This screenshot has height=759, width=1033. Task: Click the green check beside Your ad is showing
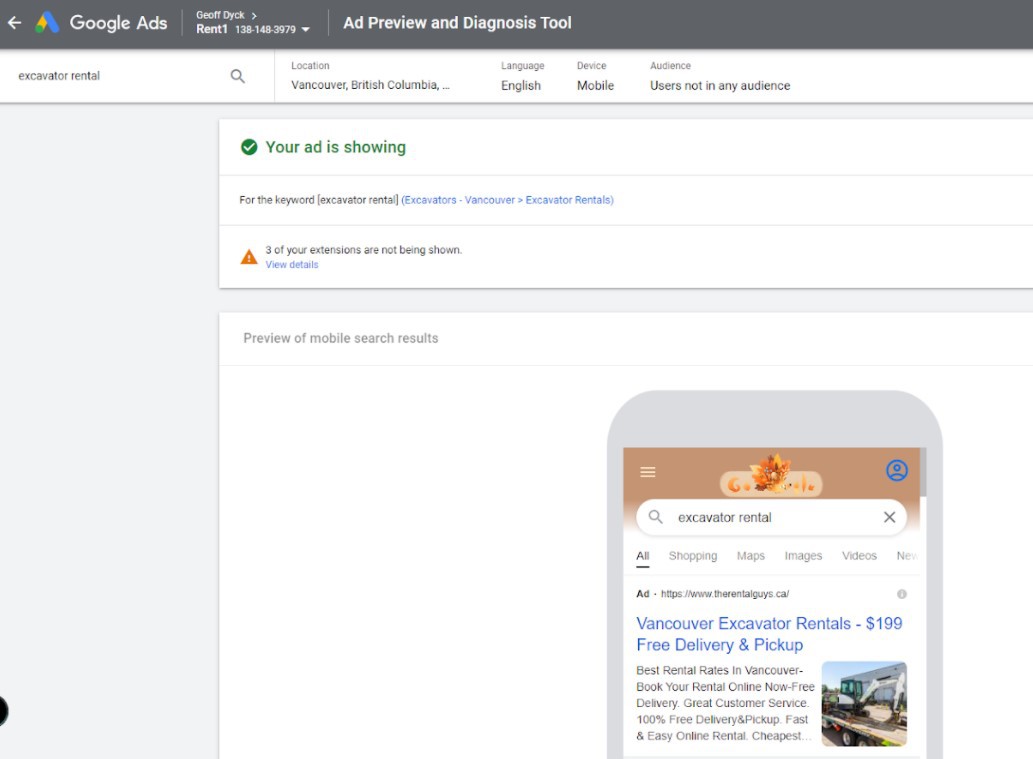(249, 147)
